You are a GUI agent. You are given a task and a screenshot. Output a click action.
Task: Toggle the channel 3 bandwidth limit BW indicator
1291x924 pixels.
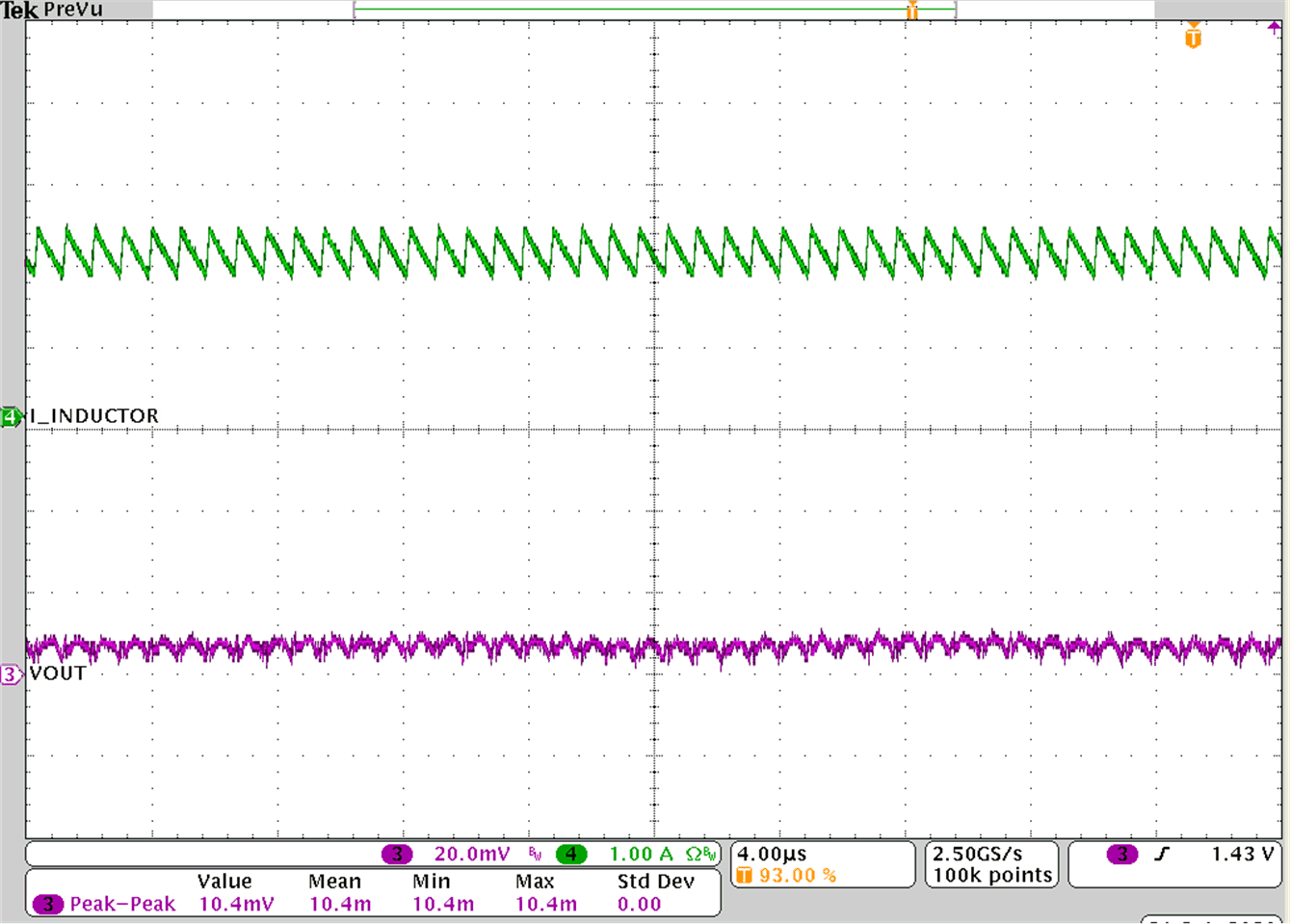pos(534,853)
